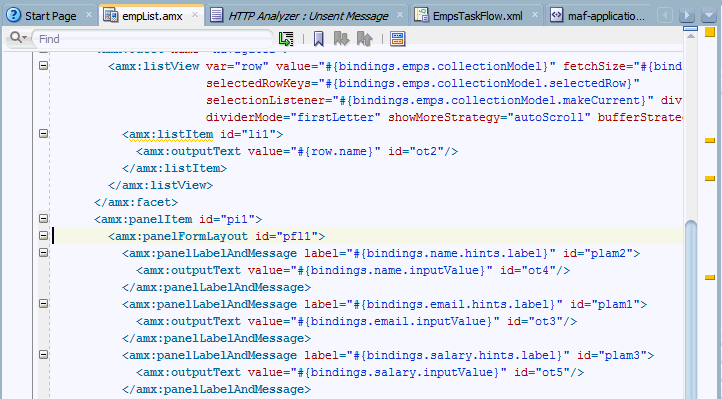Screen dimensions: 722x399
Task: Close the Start Page tab
Action: [89, 15]
